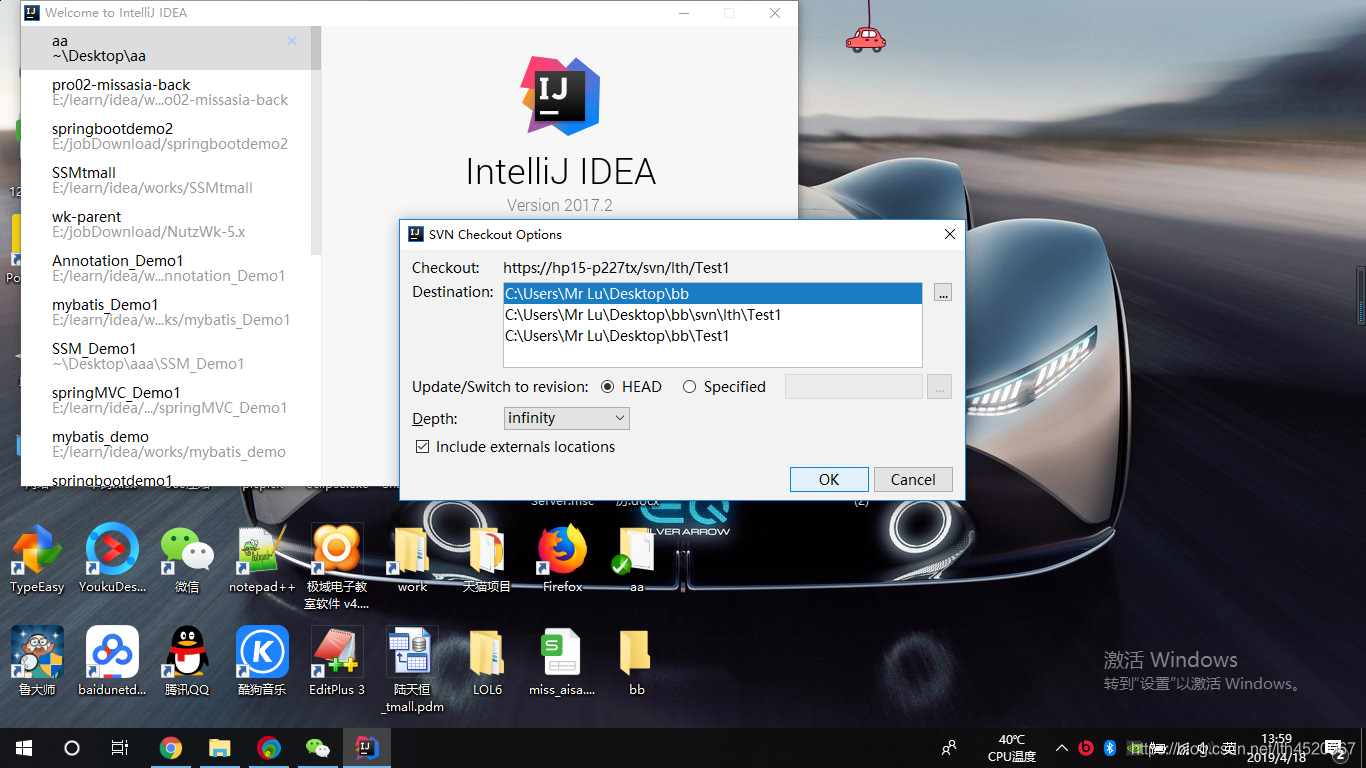This screenshot has width=1366, height=768.
Task: Open recent project wk-parent
Action: 166,224
